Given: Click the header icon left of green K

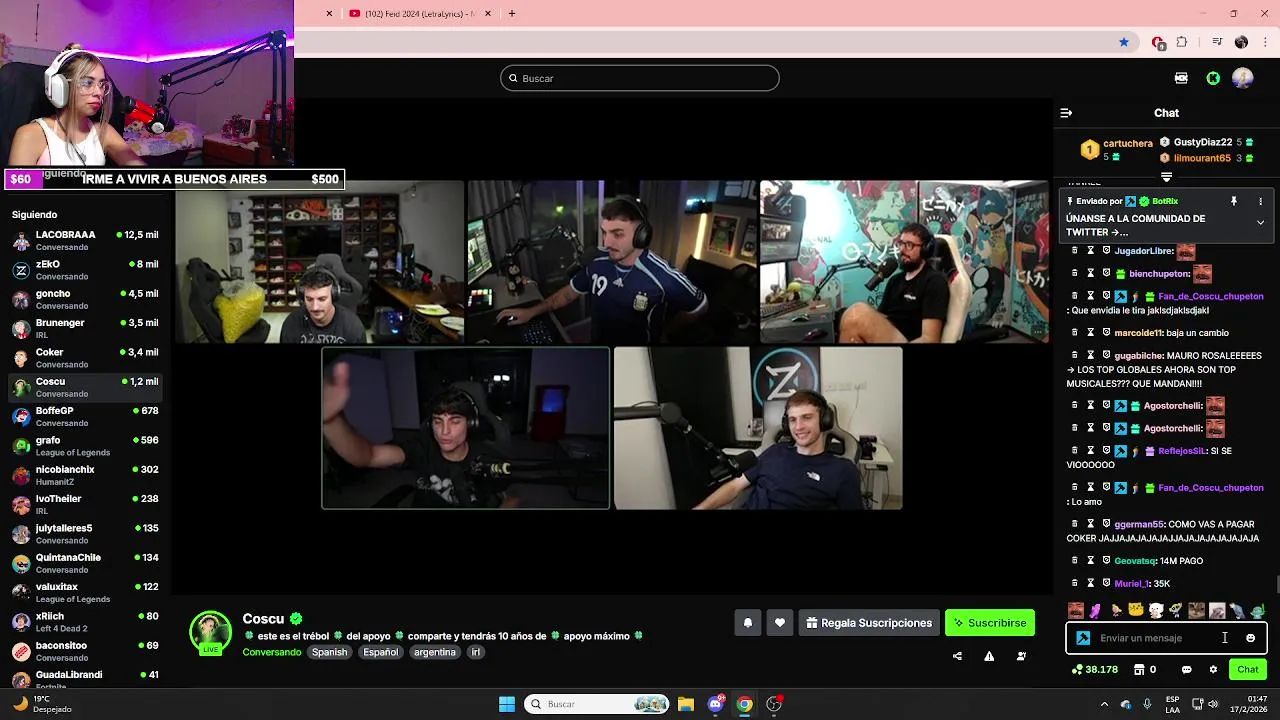Looking at the screenshot, I should point(1181,78).
